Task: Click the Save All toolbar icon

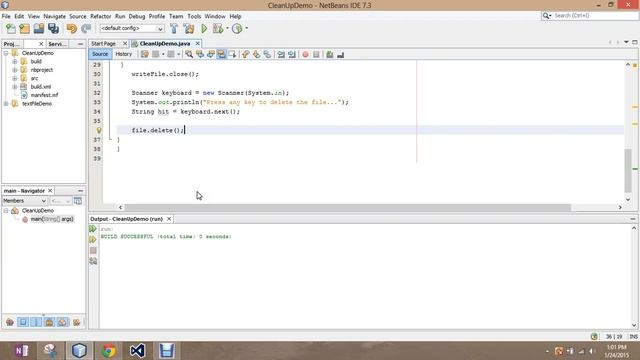Action: click(53, 29)
